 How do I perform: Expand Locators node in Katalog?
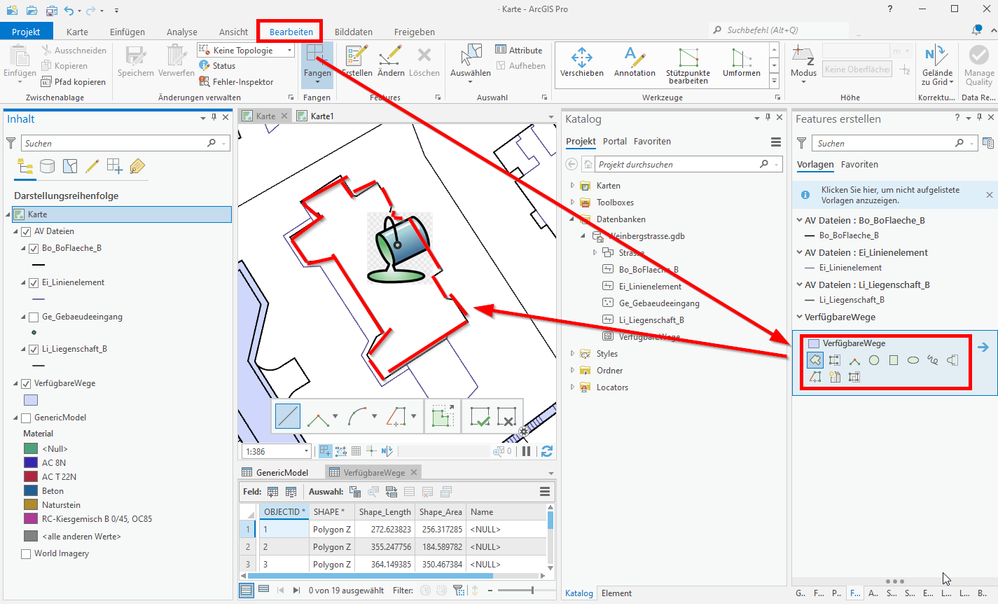(x=572, y=387)
